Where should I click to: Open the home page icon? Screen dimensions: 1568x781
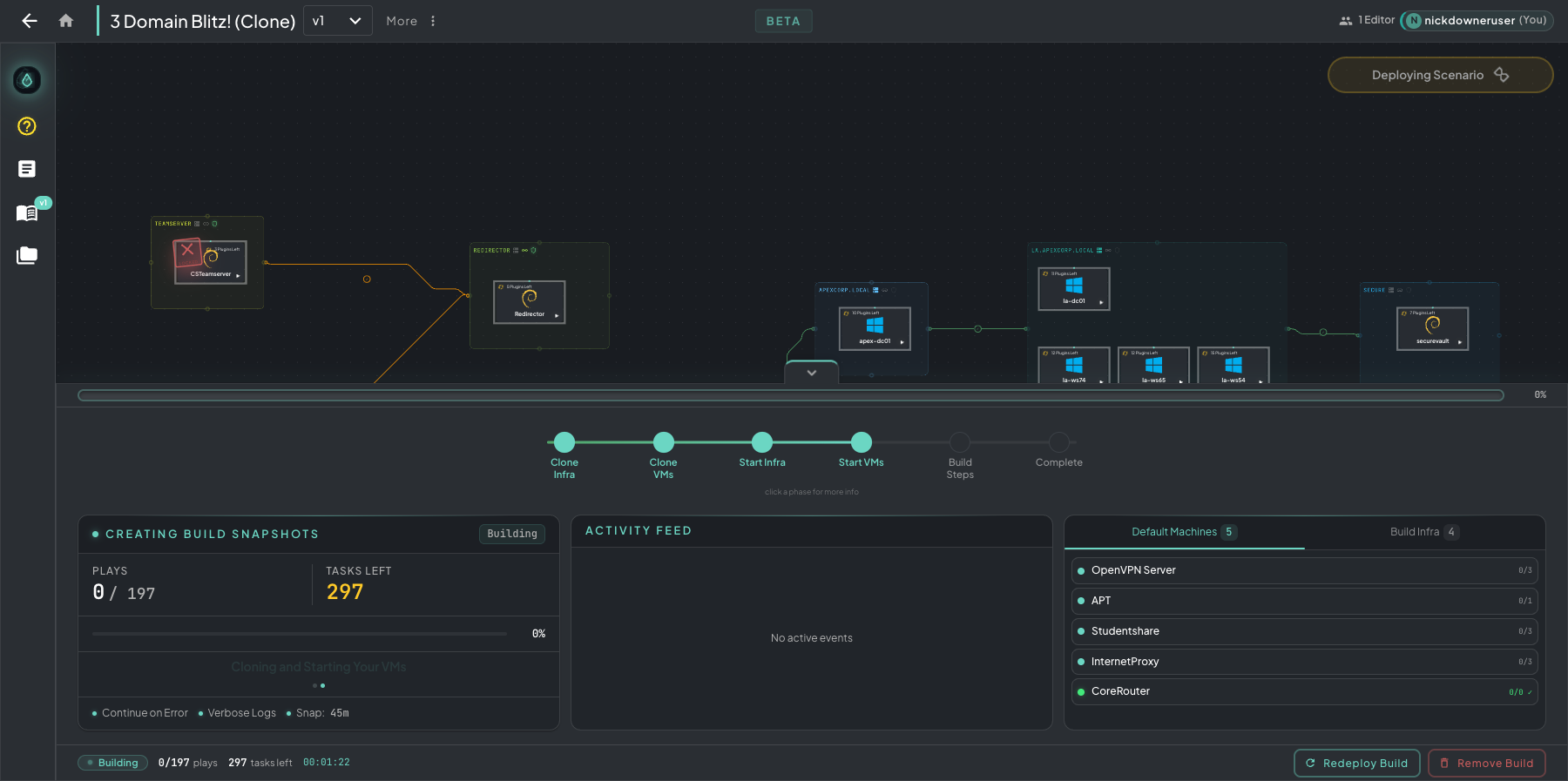coord(66,21)
